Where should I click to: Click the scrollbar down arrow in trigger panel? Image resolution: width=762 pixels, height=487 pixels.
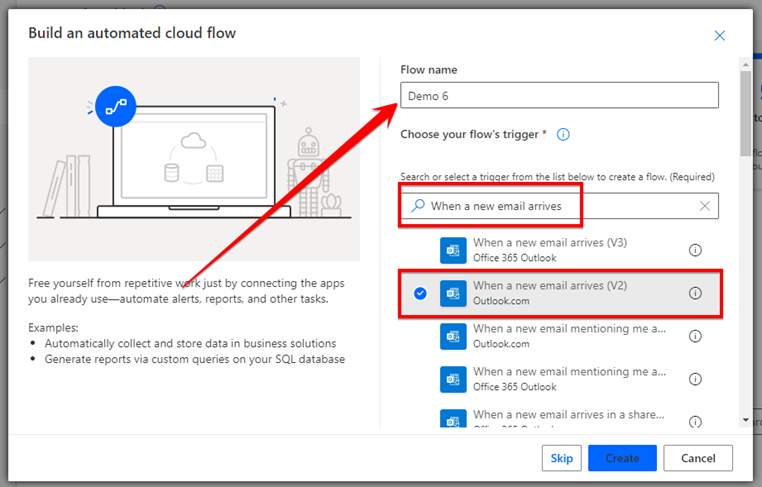point(745,420)
